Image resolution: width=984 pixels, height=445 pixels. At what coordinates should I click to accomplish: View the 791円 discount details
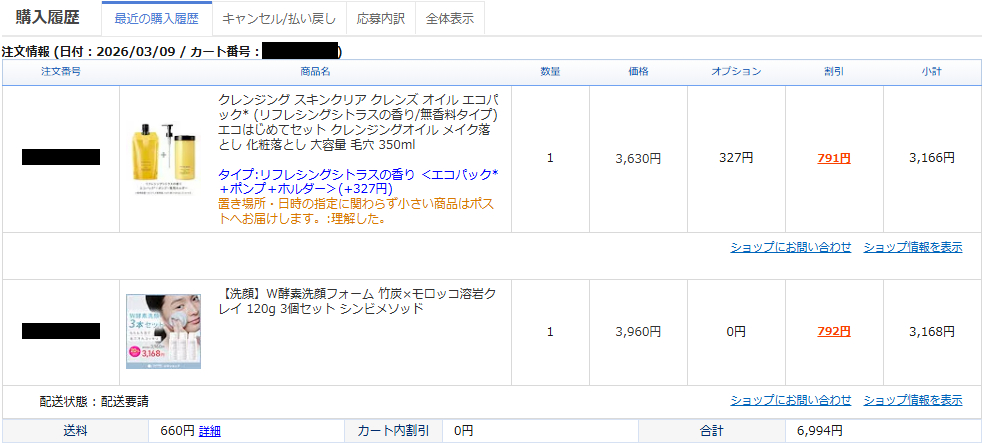coord(833,158)
